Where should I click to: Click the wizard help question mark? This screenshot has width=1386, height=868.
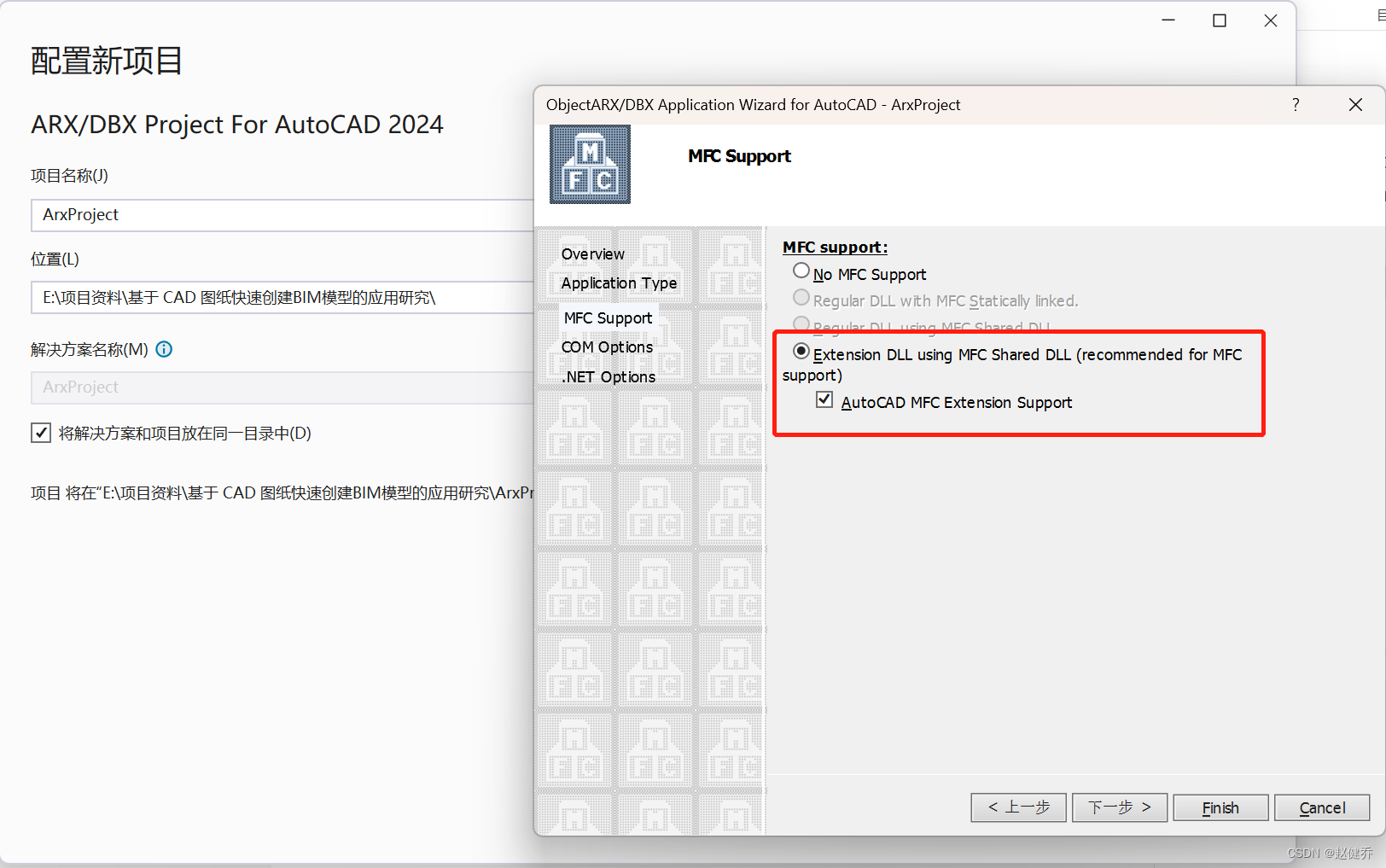tap(1296, 104)
